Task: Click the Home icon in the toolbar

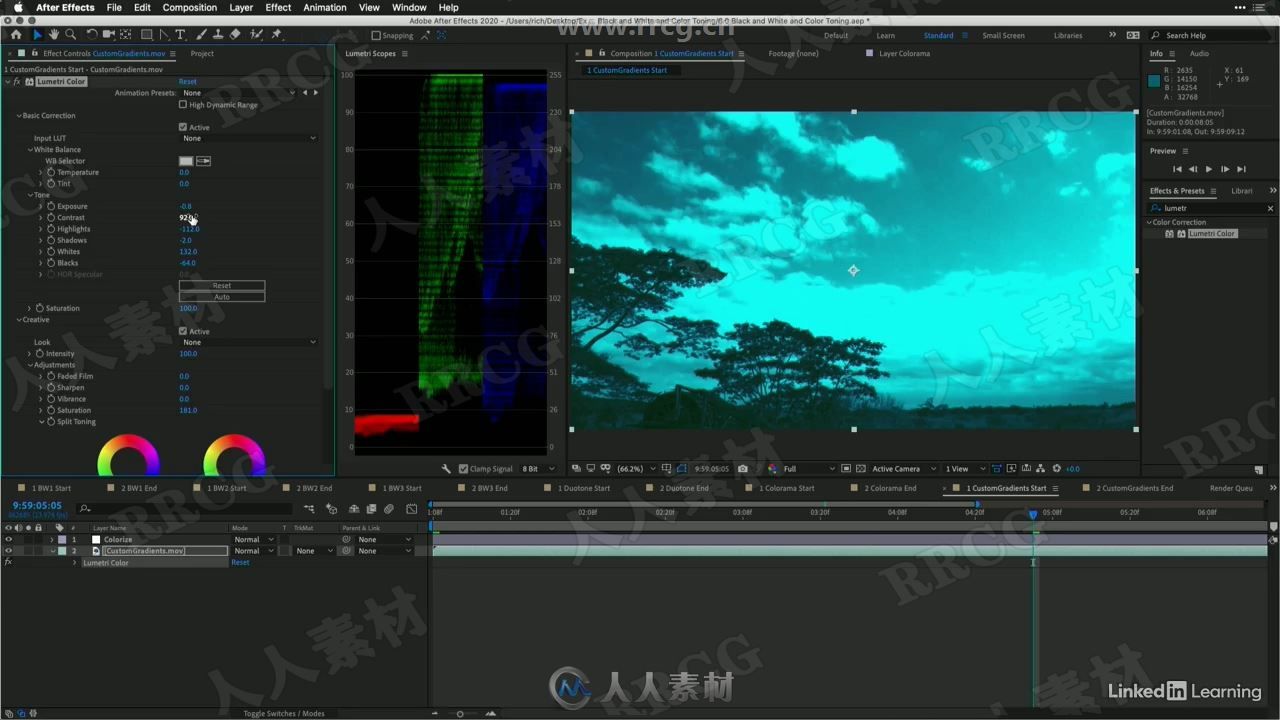Action: click(15, 34)
